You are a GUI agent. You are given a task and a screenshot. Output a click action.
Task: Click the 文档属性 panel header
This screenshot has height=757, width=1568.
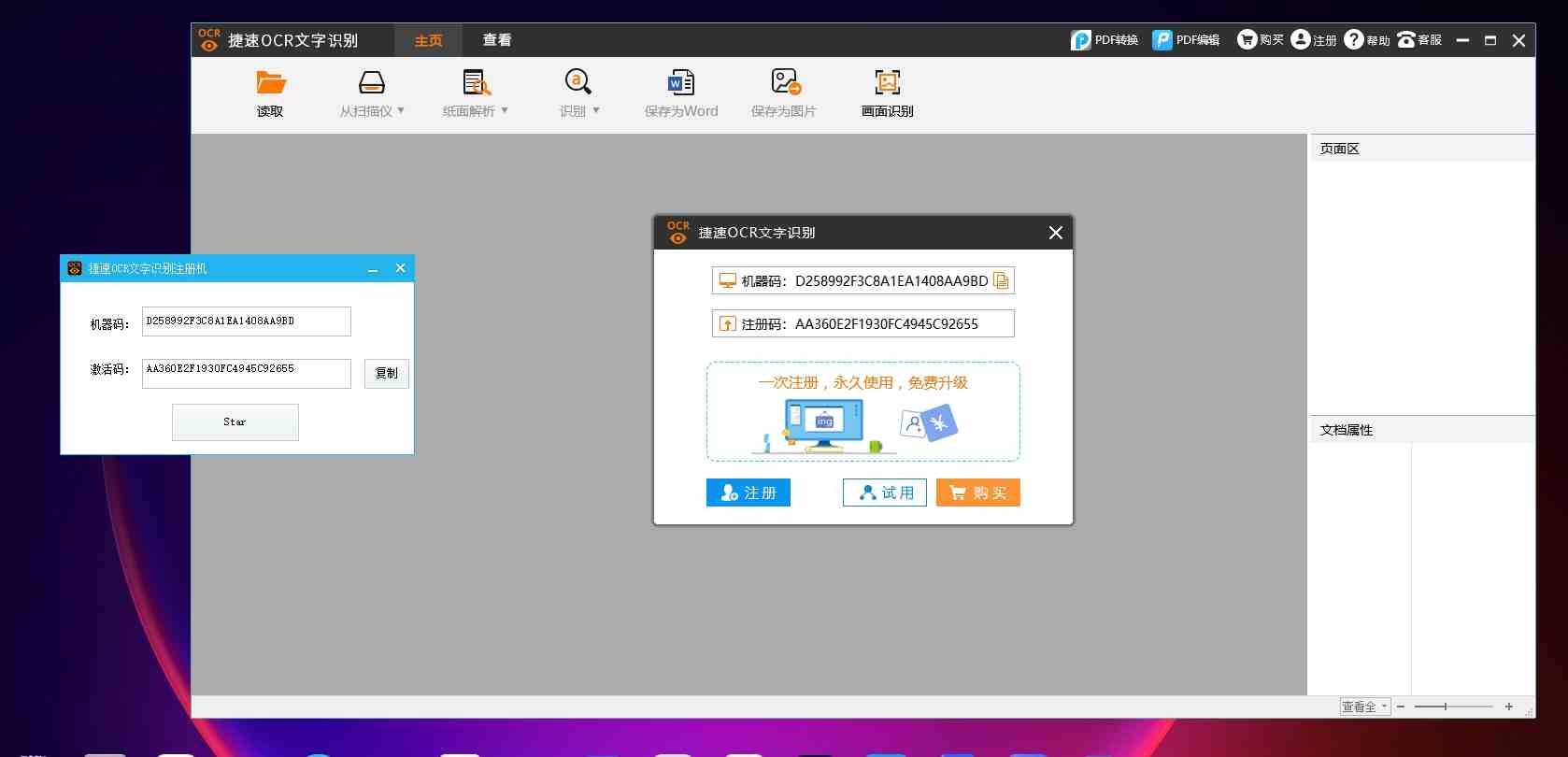pyautogui.click(x=1422, y=430)
